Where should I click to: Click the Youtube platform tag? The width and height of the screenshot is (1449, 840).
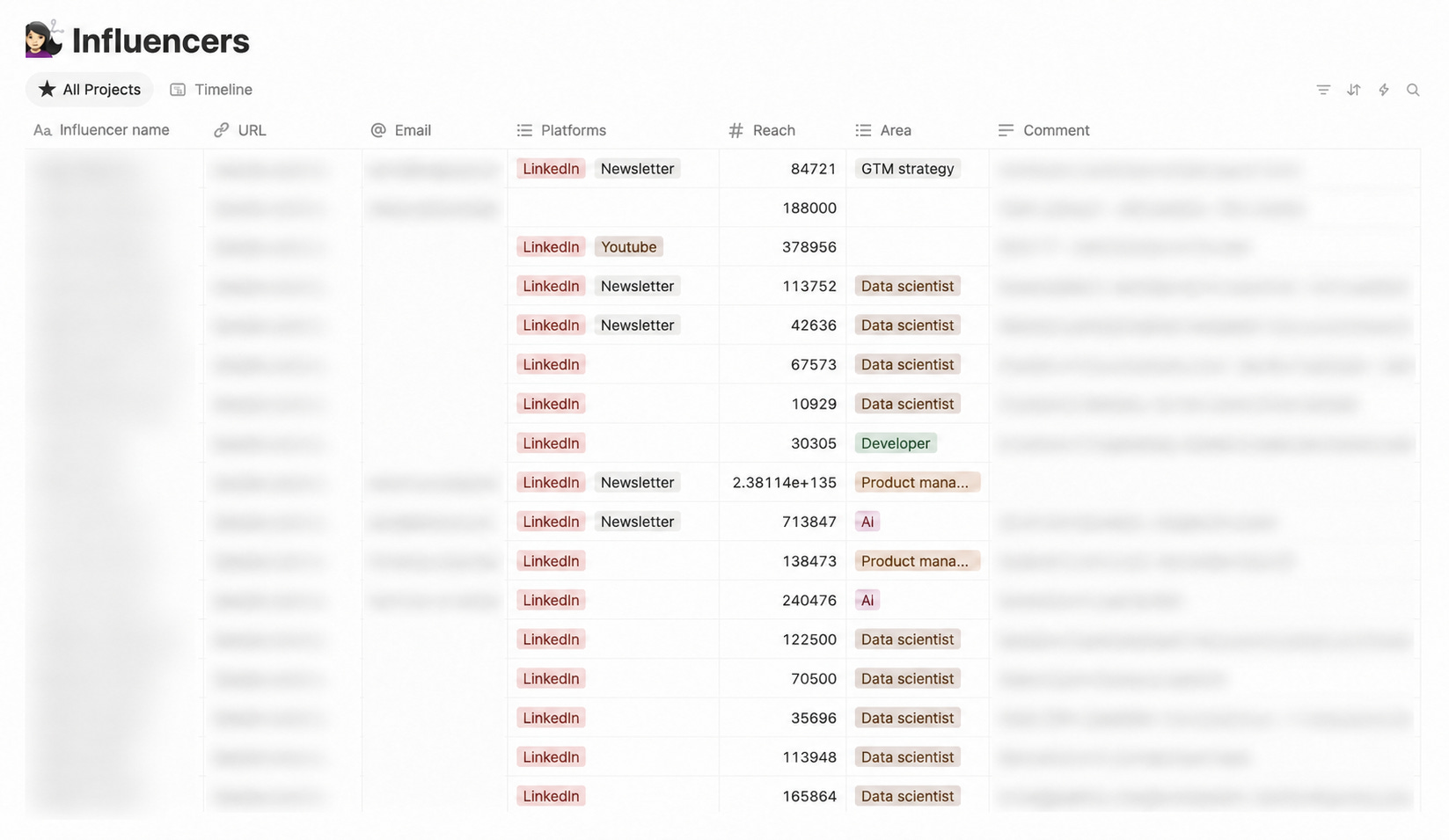[x=628, y=247]
